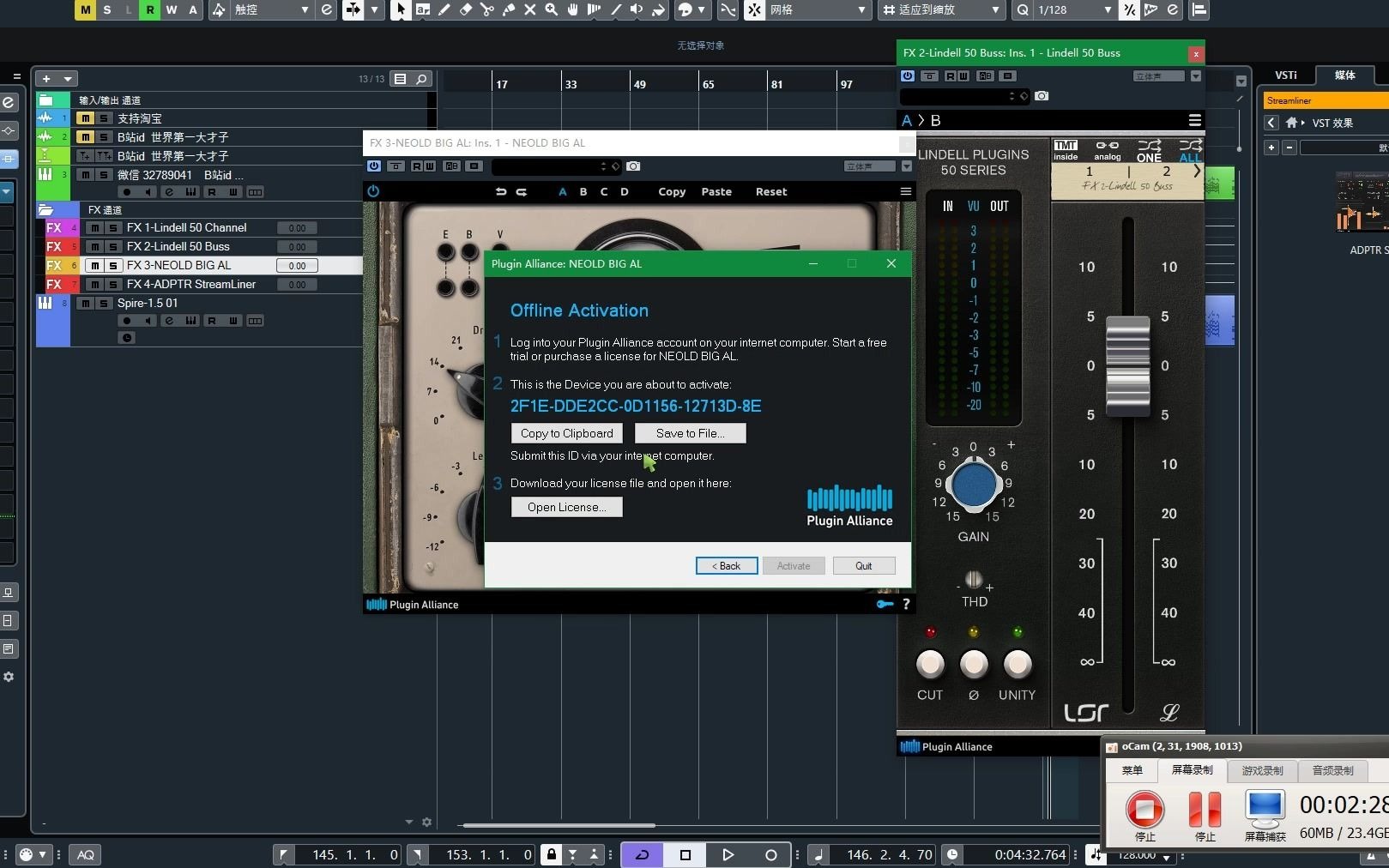1389x868 pixels.
Task: Toggle Lindell 50 Buss bypass power button
Action: pos(908,76)
